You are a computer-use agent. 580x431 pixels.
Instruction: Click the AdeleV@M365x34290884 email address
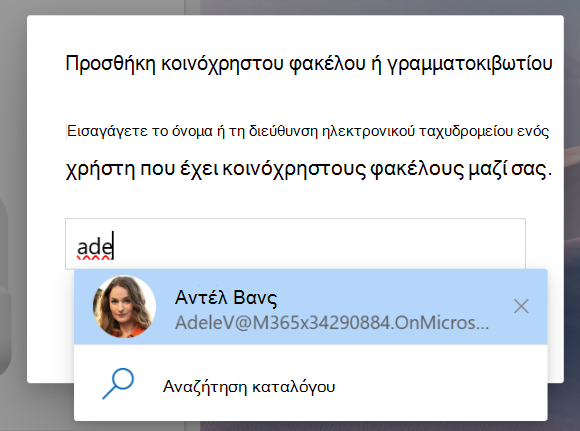(x=332, y=323)
